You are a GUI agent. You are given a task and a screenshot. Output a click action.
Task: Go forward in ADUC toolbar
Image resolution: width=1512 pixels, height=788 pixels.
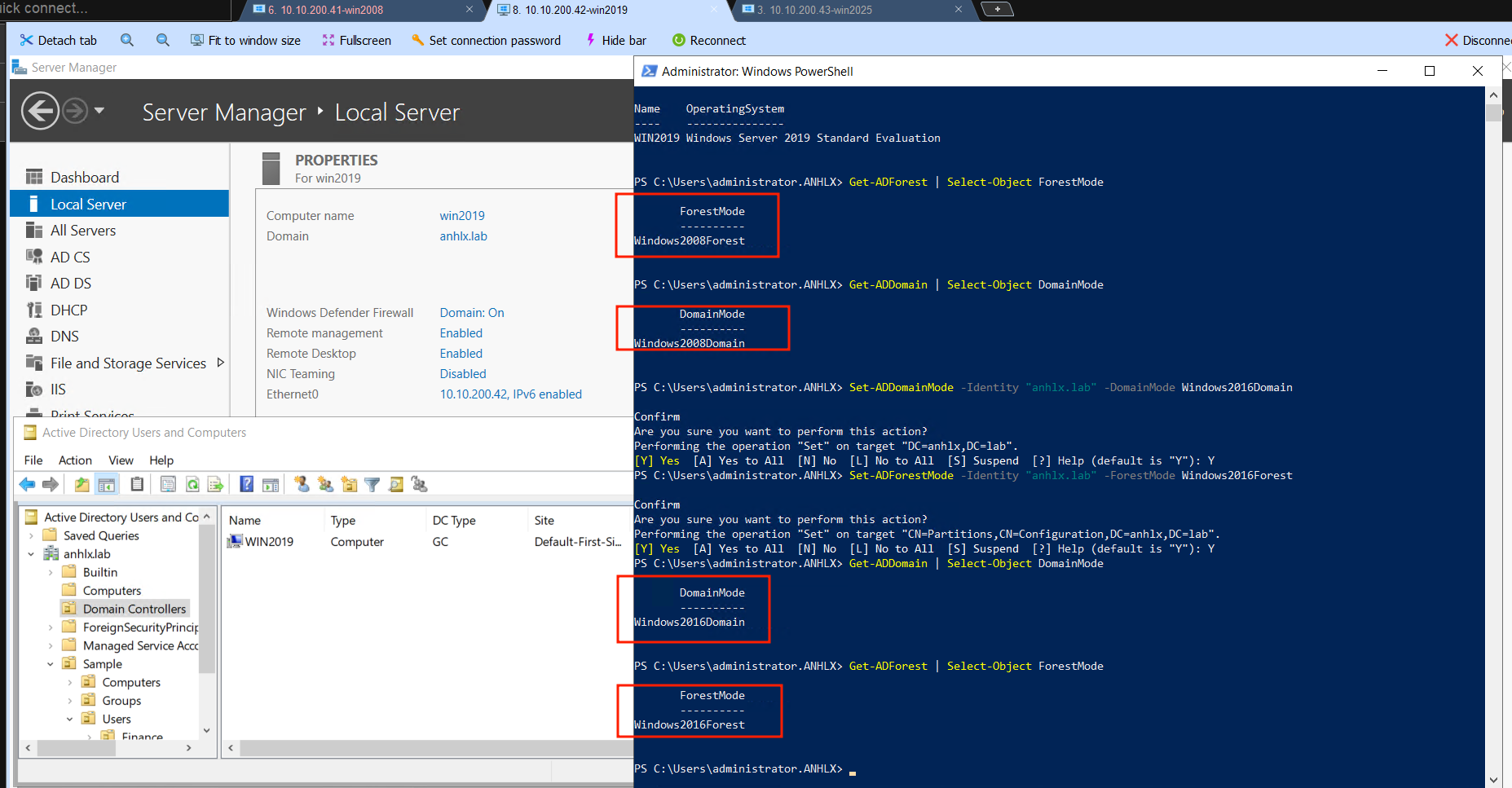(x=51, y=485)
